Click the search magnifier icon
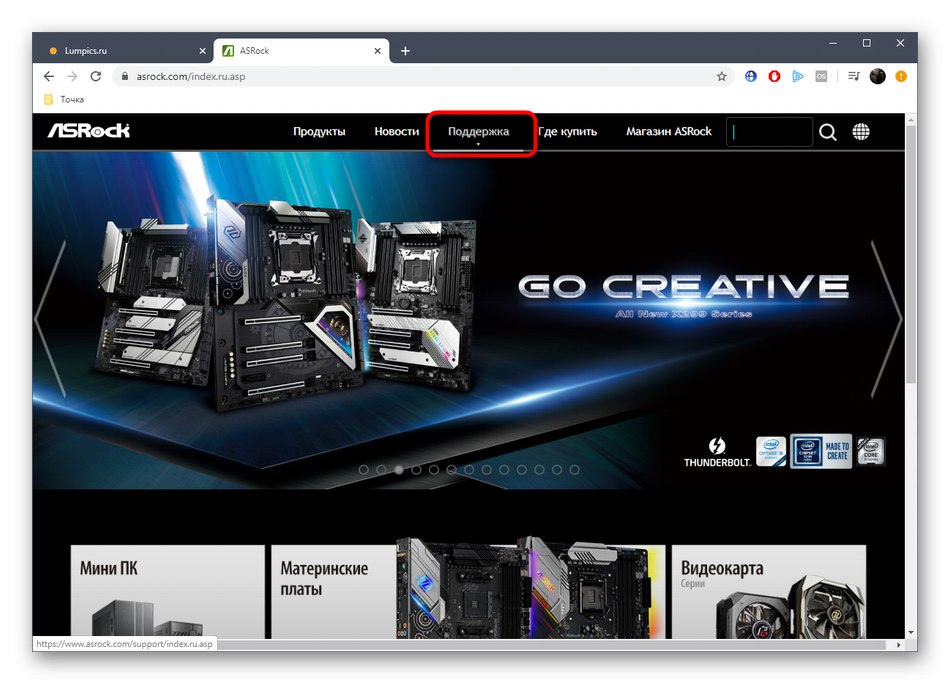Screen dimensions: 950x684 point(828,132)
